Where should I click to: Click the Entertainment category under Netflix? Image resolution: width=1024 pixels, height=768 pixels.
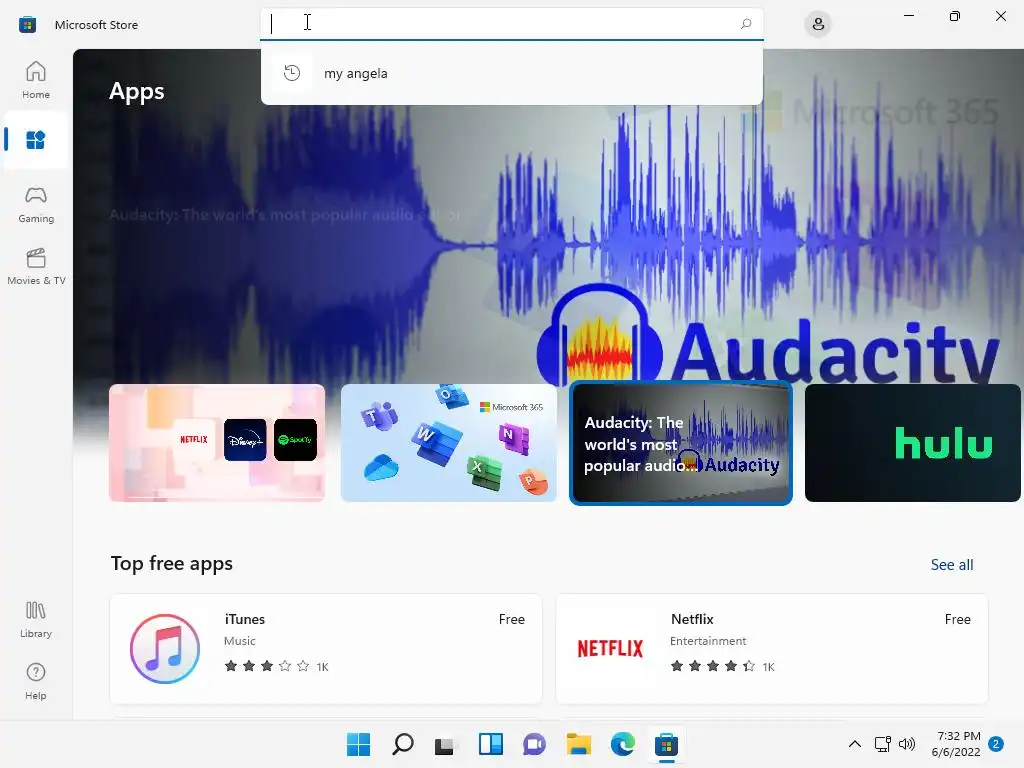(x=708, y=641)
